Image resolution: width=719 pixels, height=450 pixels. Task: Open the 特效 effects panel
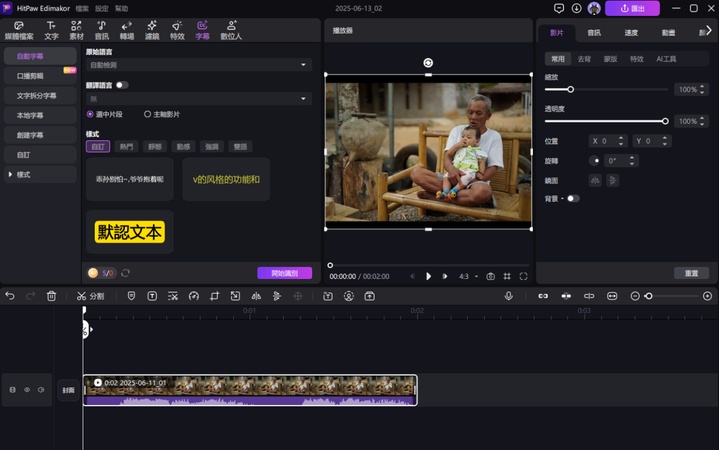(x=177, y=30)
